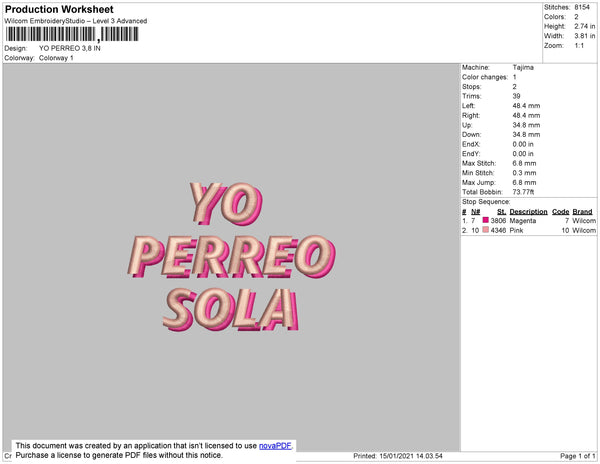This screenshot has width=600, height=464.
Task: Open the novaPDF link in the notice
Action: pyautogui.click(x=275, y=446)
